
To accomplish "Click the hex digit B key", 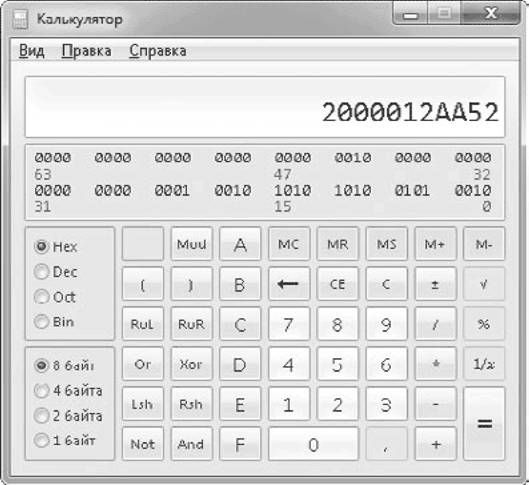I will [x=240, y=284].
